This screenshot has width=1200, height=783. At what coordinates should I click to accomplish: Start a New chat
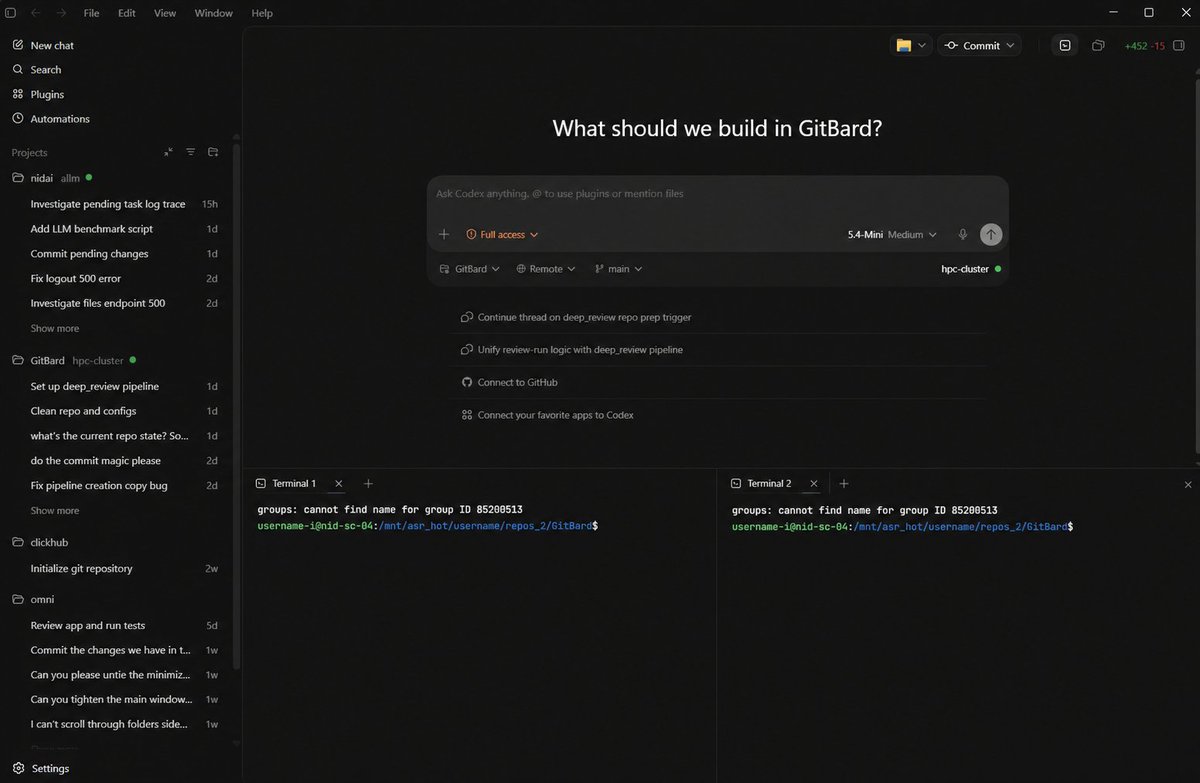click(52, 45)
